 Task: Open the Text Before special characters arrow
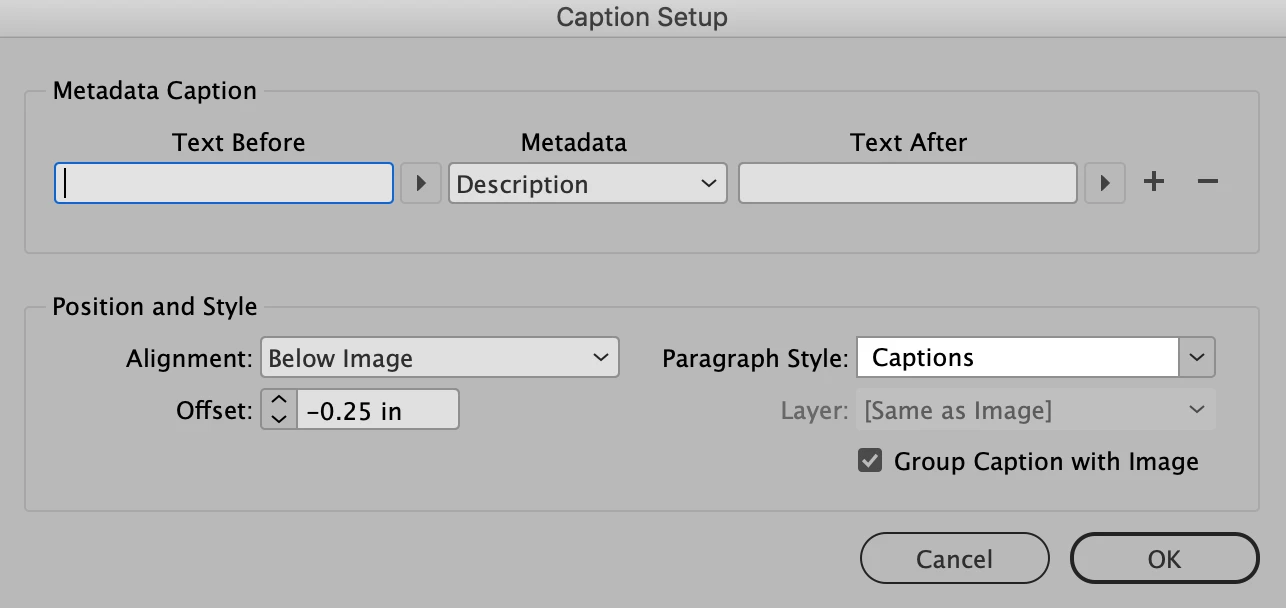click(x=421, y=184)
